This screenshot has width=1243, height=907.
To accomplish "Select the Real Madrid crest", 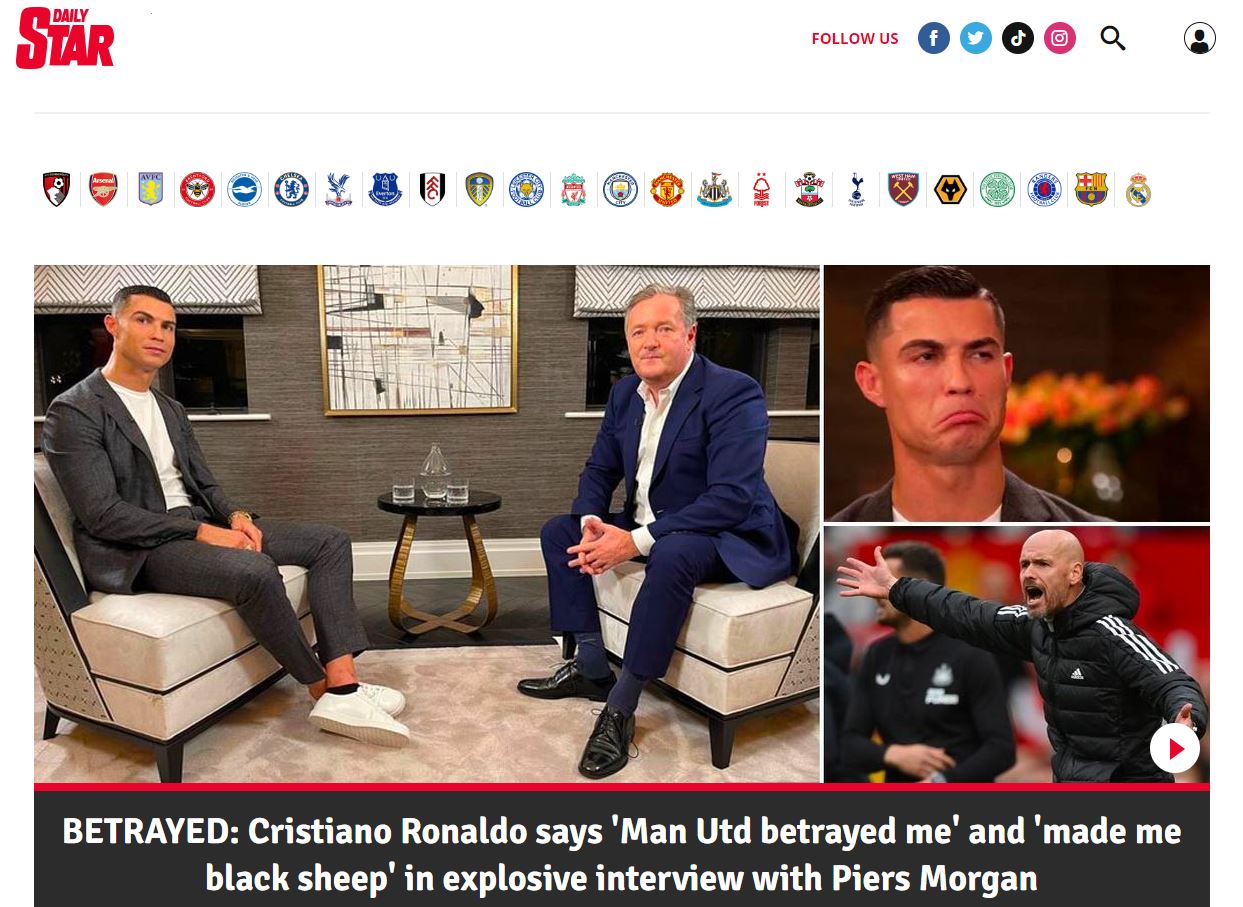I will 1138,189.
